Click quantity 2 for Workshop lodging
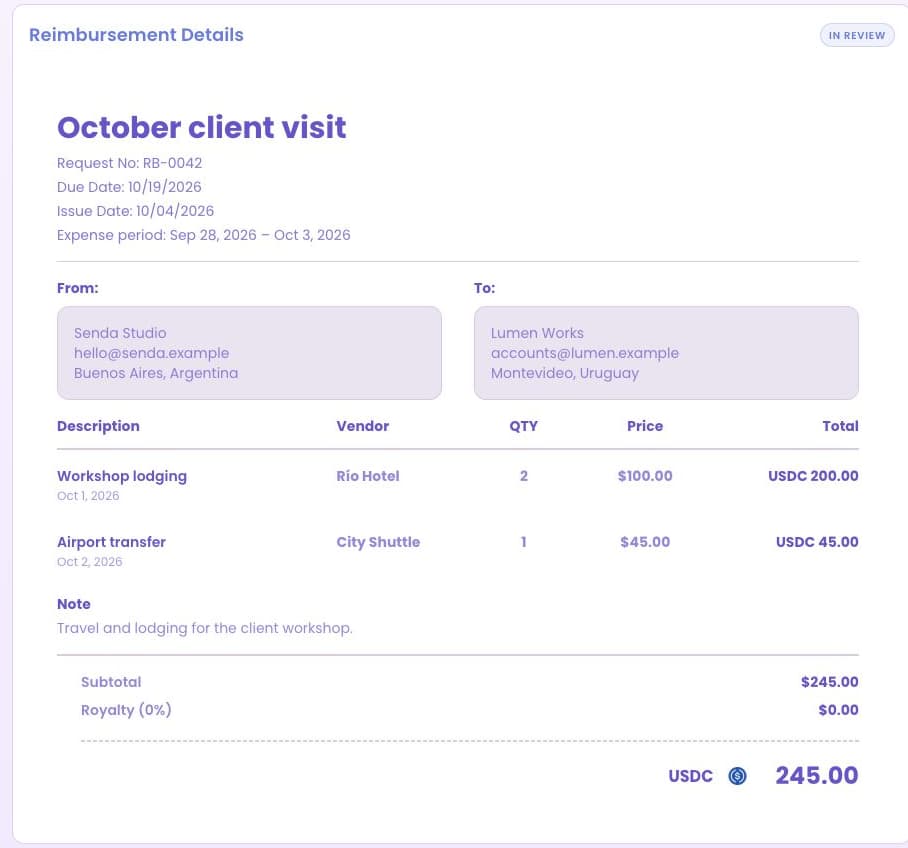Image resolution: width=908 pixels, height=848 pixels. (x=523, y=476)
